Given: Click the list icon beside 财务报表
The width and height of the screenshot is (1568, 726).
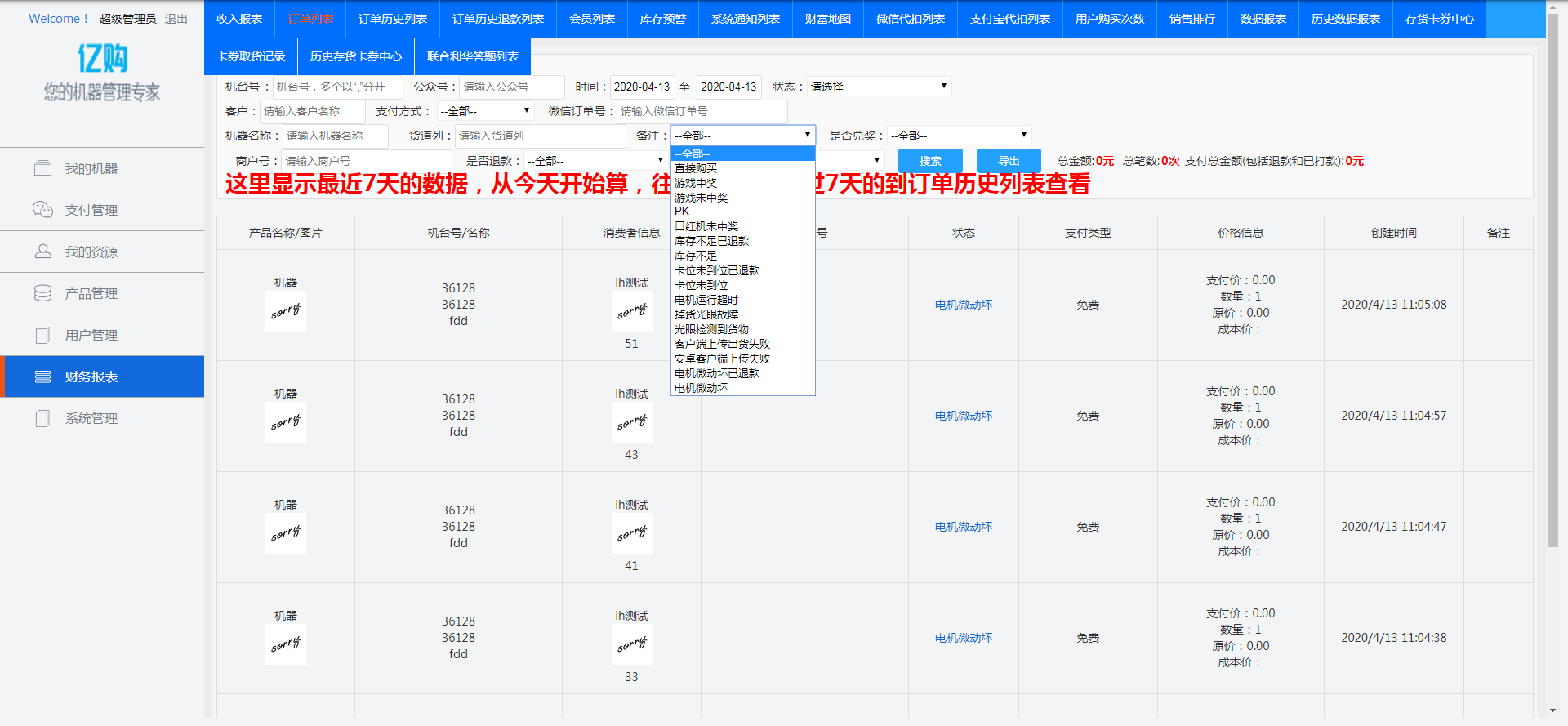Looking at the screenshot, I should click(x=42, y=376).
